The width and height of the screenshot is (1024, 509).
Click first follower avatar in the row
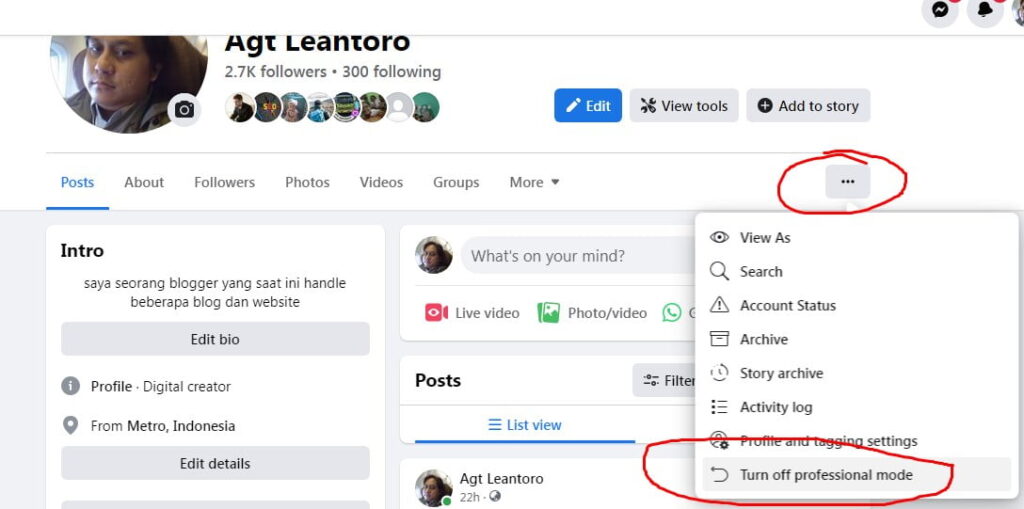tap(240, 107)
